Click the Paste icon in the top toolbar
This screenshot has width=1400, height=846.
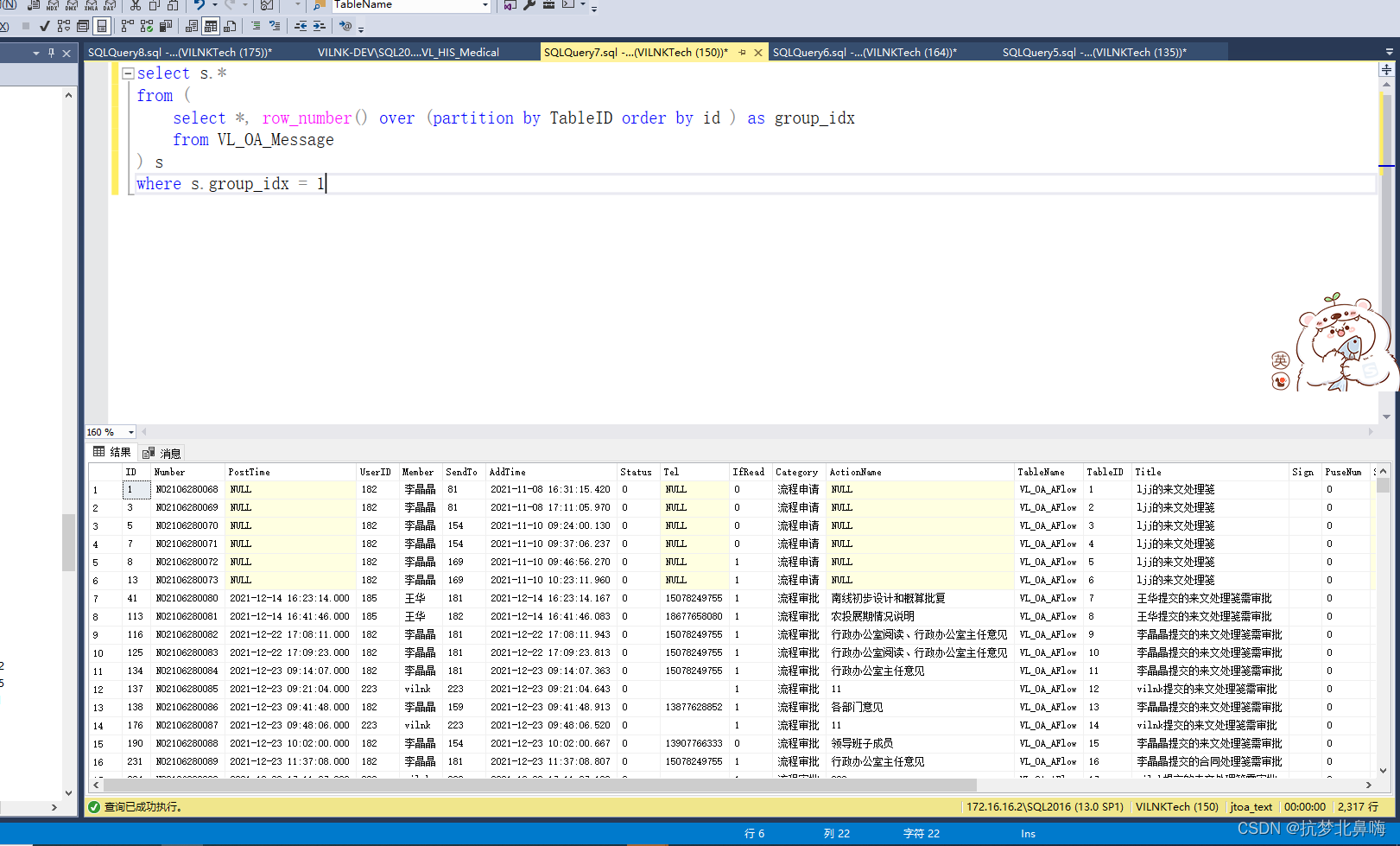pos(174,5)
